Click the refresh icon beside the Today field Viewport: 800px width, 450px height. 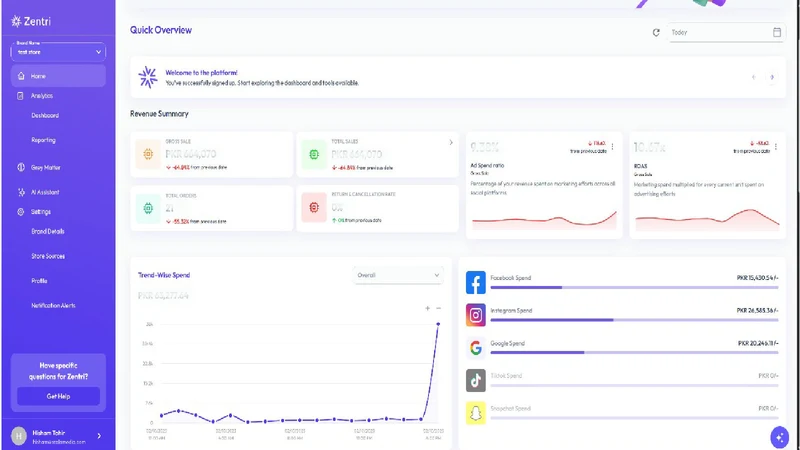point(656,33)
